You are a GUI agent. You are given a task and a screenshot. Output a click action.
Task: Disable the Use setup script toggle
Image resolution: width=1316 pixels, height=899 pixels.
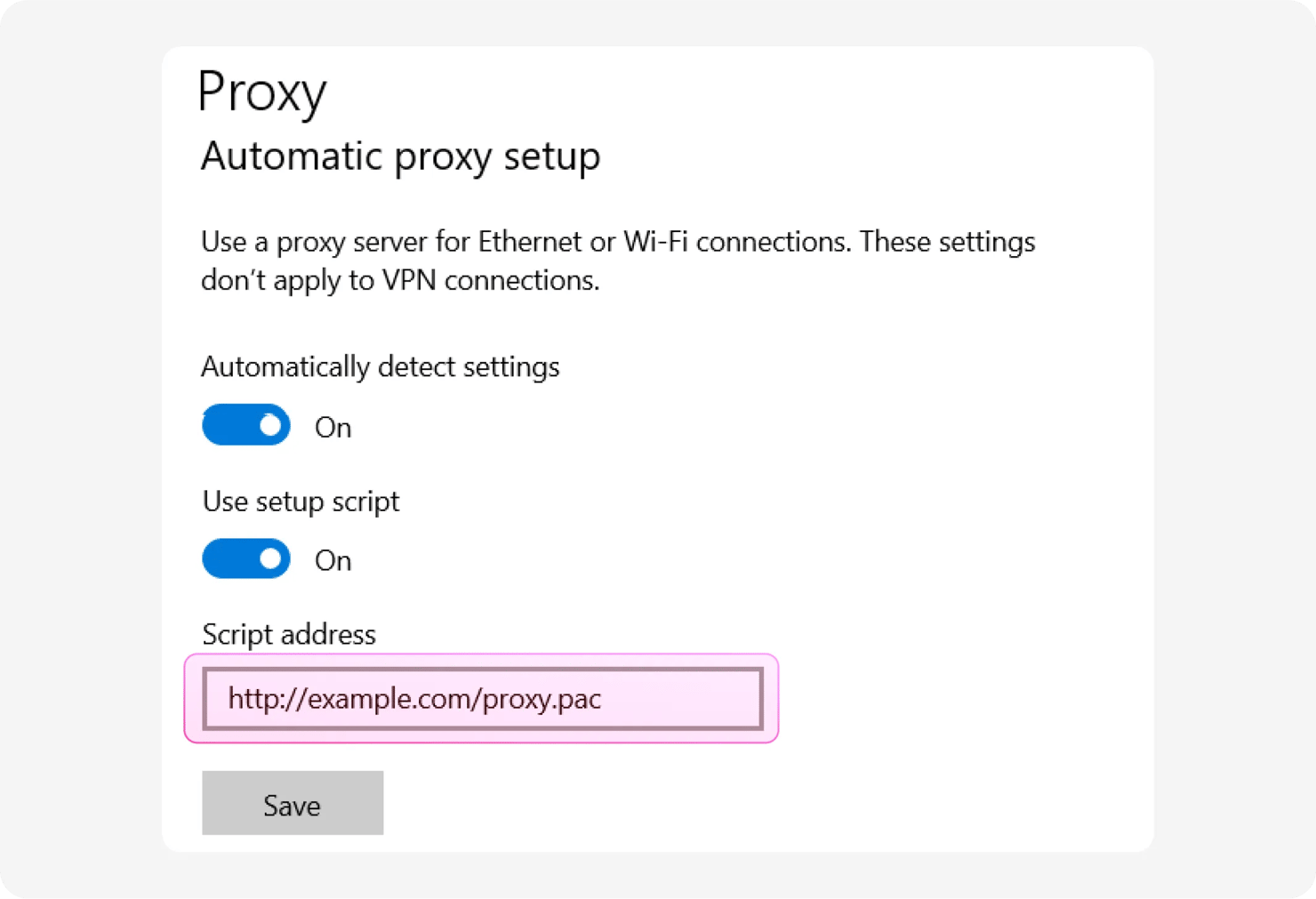pos(245,559)
